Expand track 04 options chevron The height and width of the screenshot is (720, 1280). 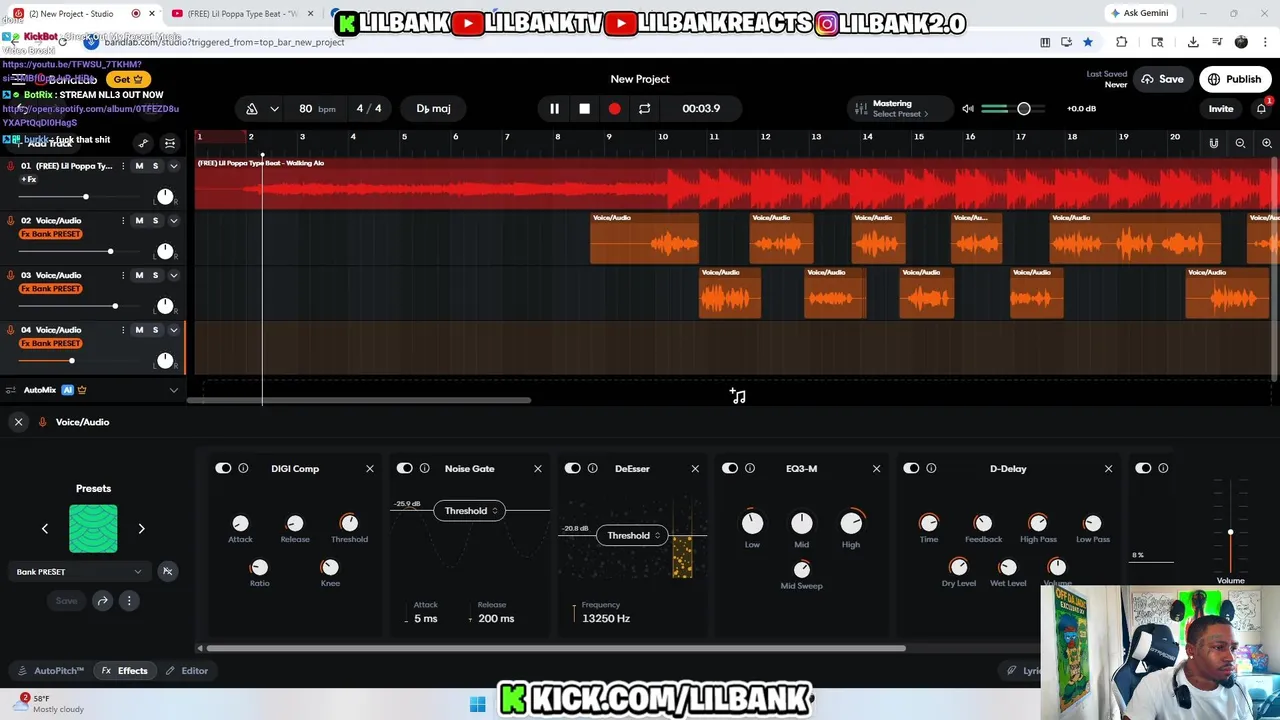(173, 329)
